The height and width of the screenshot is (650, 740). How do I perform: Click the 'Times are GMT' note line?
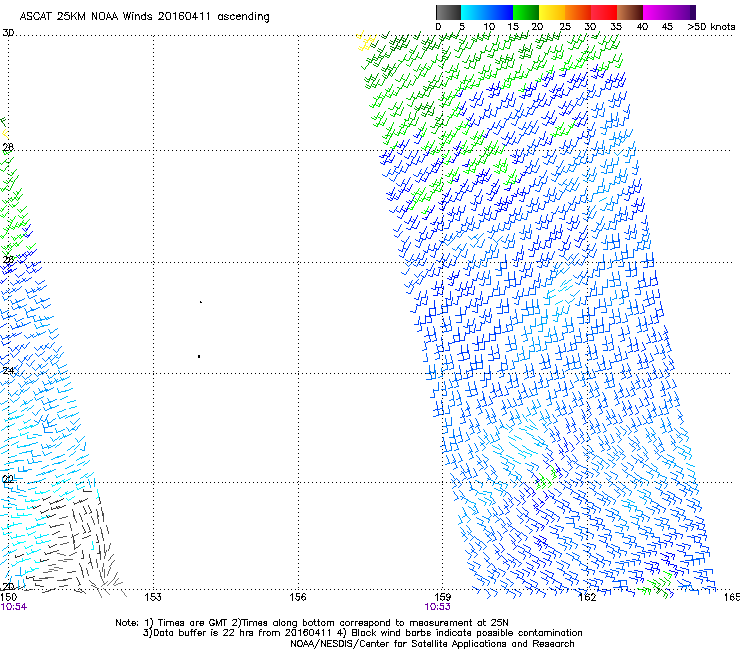click(312, 623)
